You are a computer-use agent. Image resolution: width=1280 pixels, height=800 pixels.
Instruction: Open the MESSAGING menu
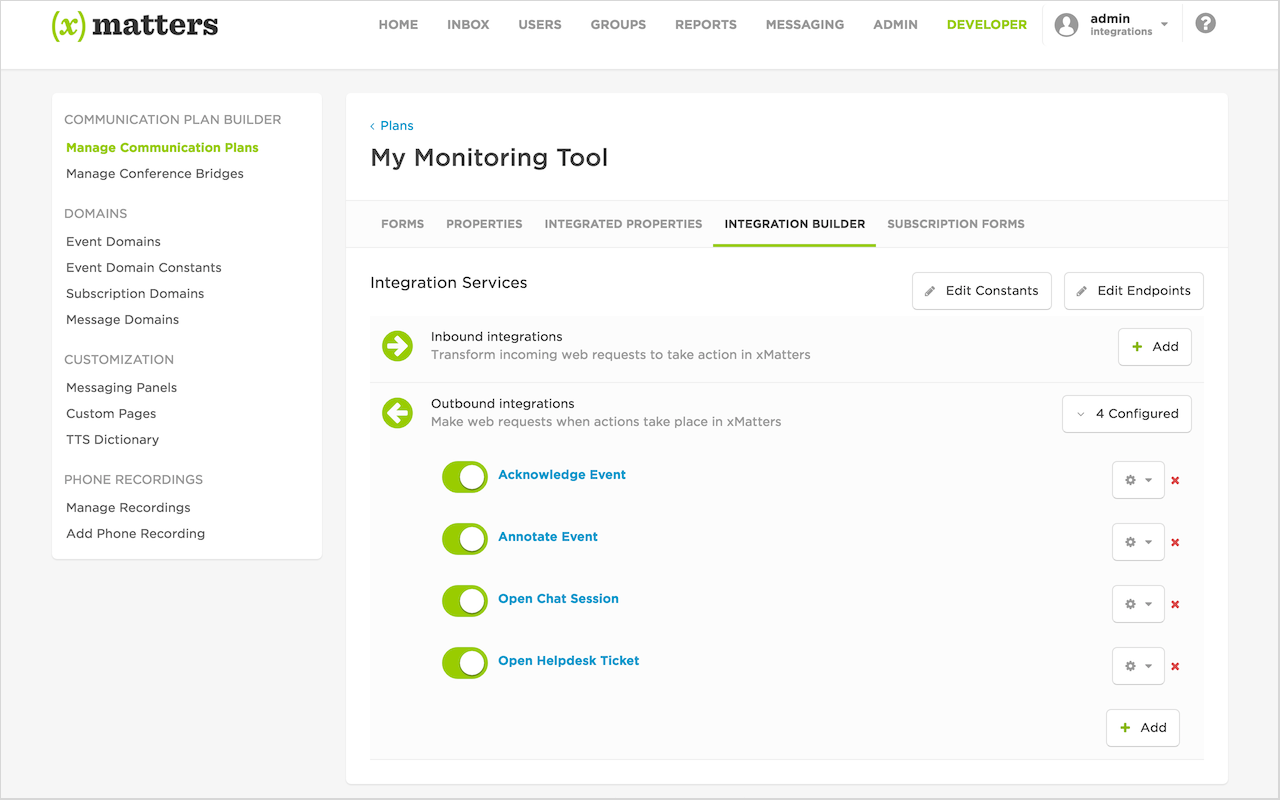coord(805,24)
